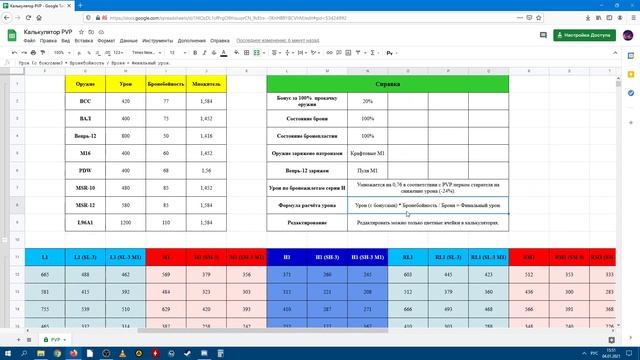The width and height of the screenshot is (640, 360).
Task: Open the Данные menu
Action: click(x=129, y=41)
